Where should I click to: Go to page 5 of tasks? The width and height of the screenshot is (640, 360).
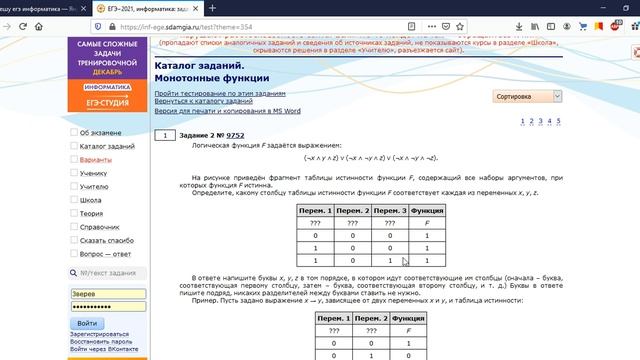[558, 121]
